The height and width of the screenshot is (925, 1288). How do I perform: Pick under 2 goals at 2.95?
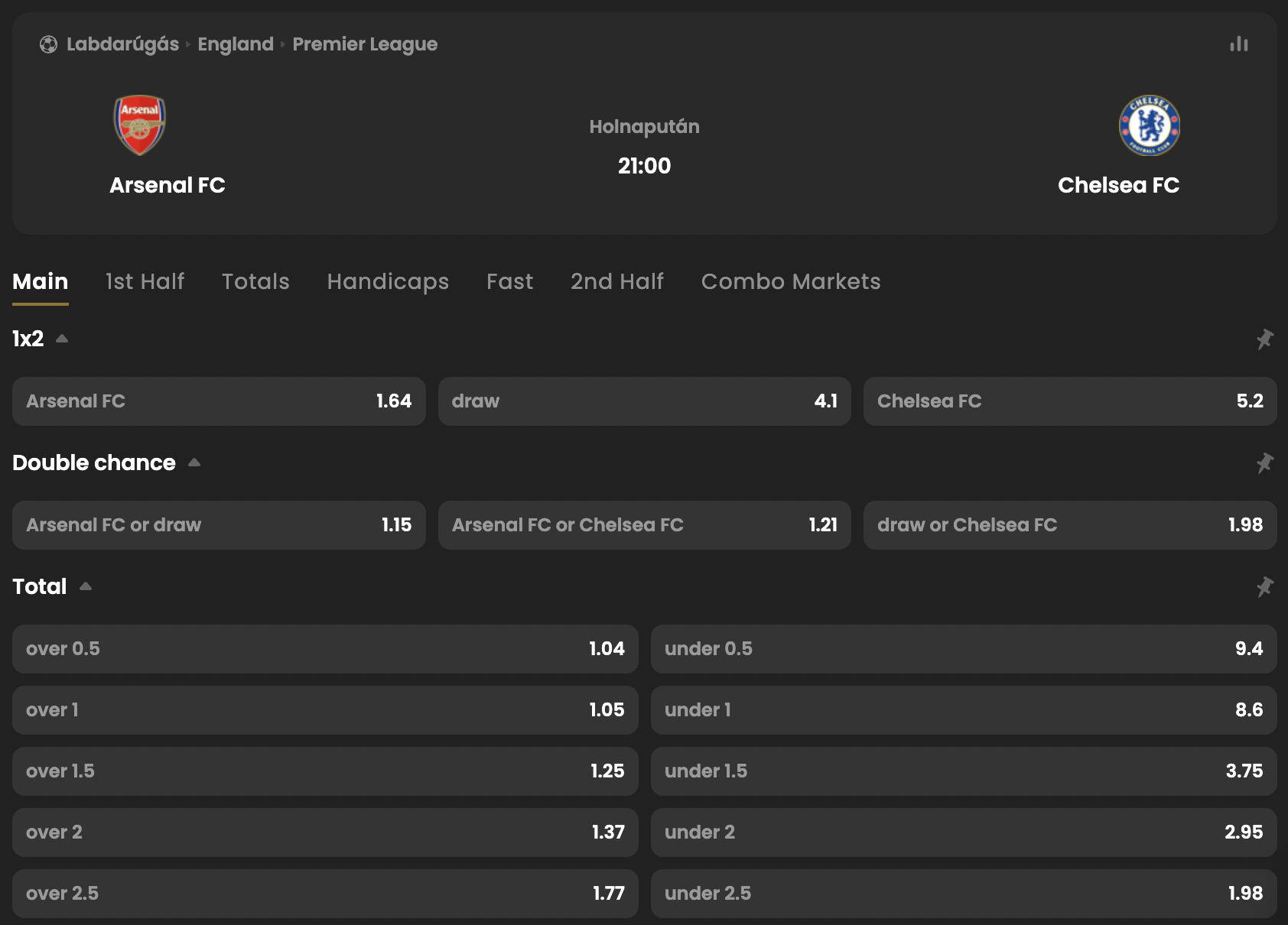click(964, 832)
